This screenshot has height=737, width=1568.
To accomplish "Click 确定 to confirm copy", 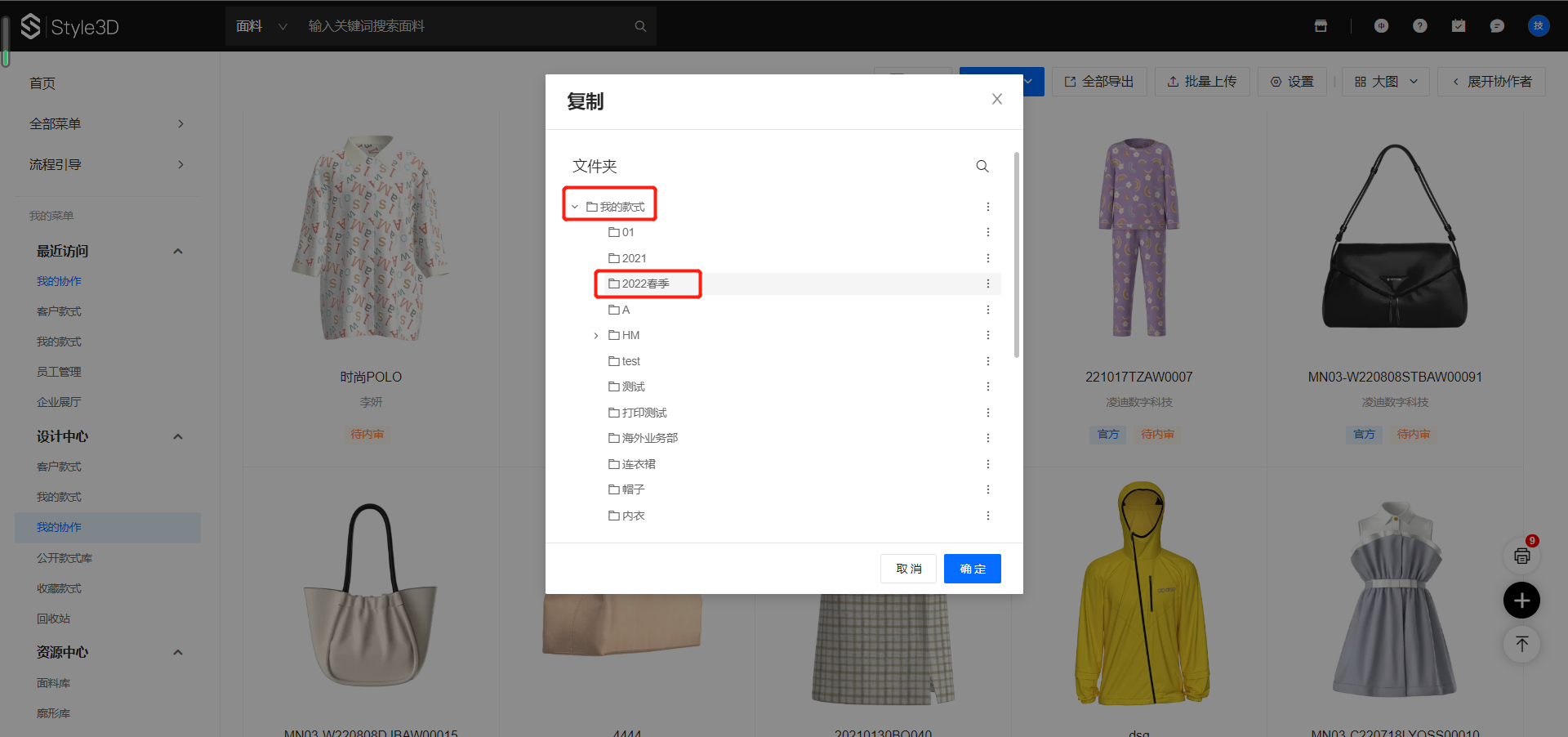I will (972, 569).
